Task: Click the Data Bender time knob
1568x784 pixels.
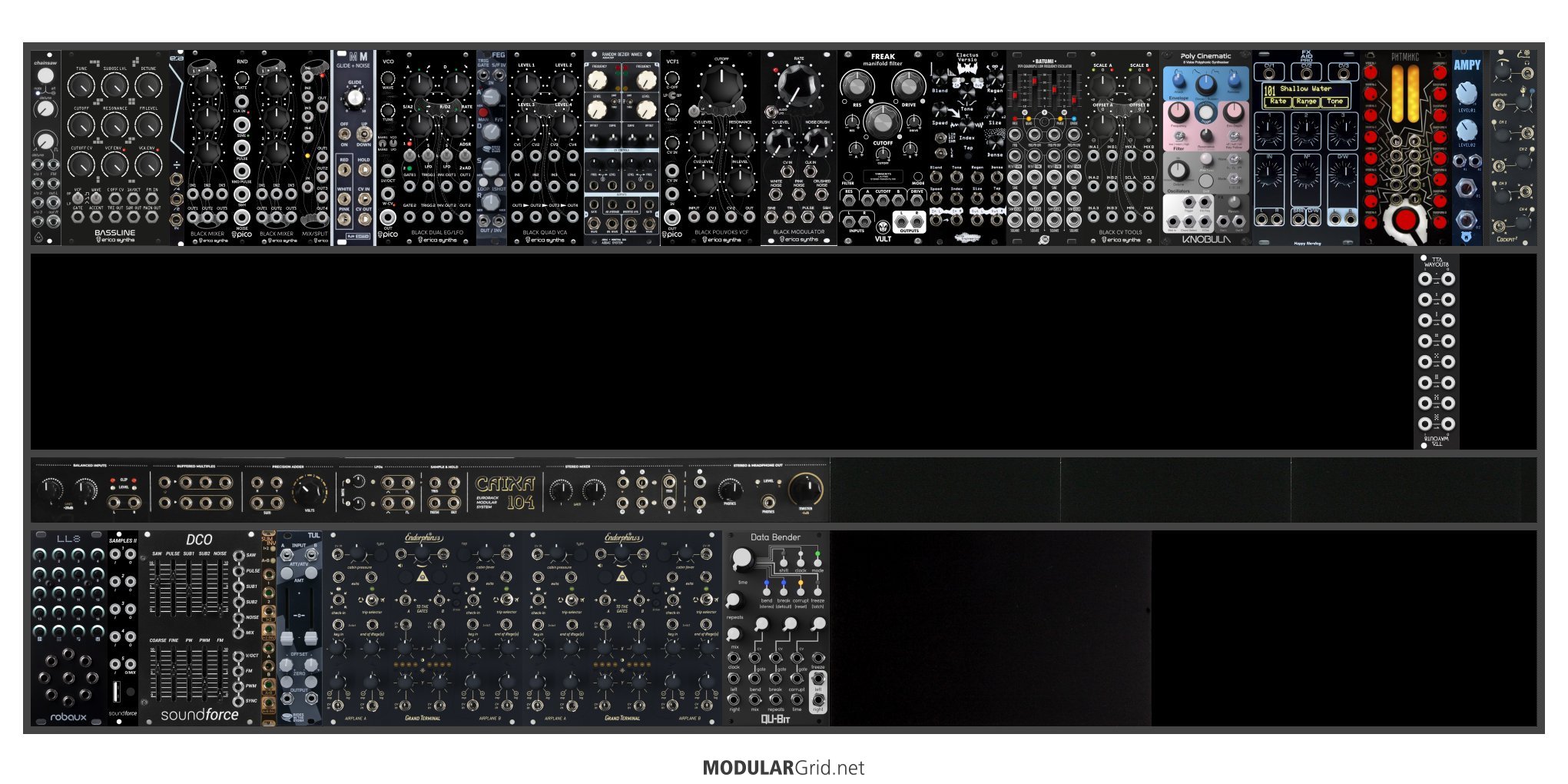Action: (742, 560)
